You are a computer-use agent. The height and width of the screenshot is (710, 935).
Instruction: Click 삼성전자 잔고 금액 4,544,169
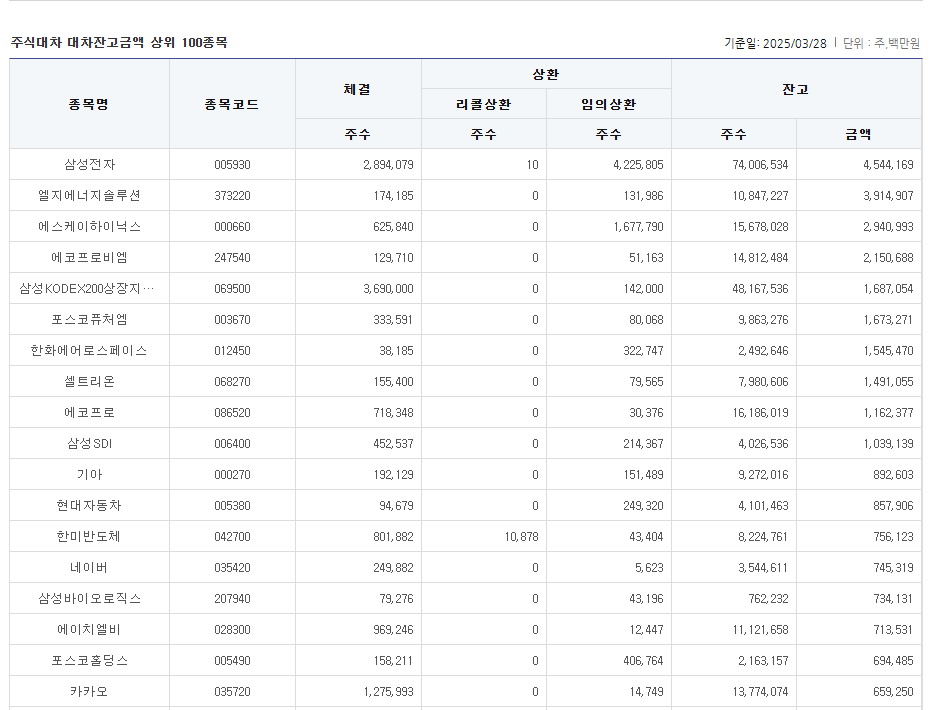(888, 165)
